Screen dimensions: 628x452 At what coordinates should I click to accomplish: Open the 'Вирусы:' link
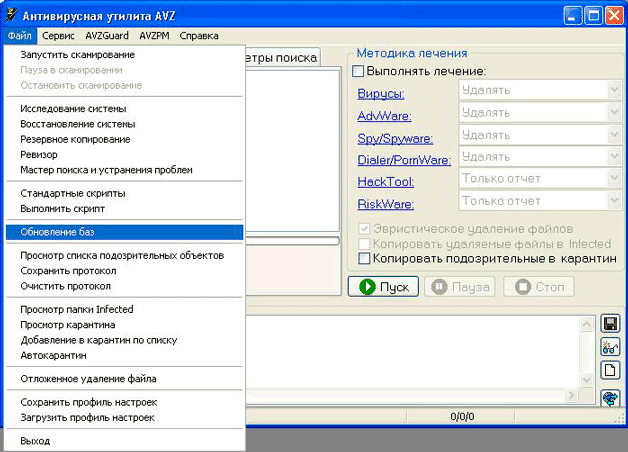(380, 94)
